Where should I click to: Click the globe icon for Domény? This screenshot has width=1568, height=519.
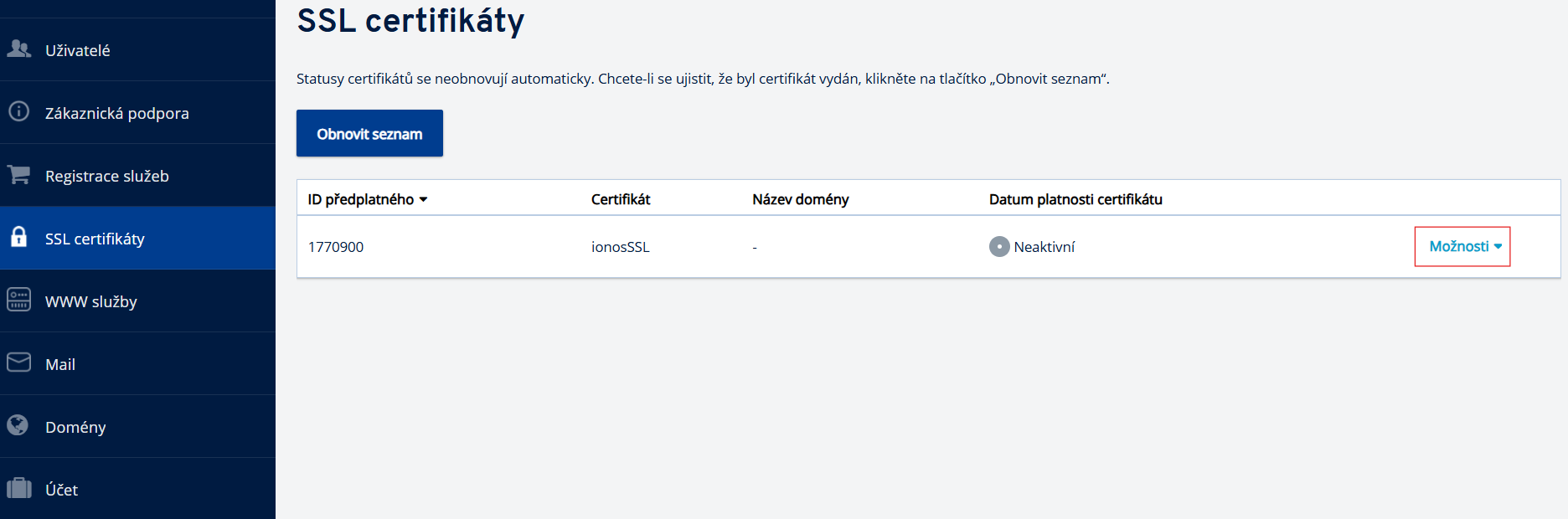(x=18, y=425)
